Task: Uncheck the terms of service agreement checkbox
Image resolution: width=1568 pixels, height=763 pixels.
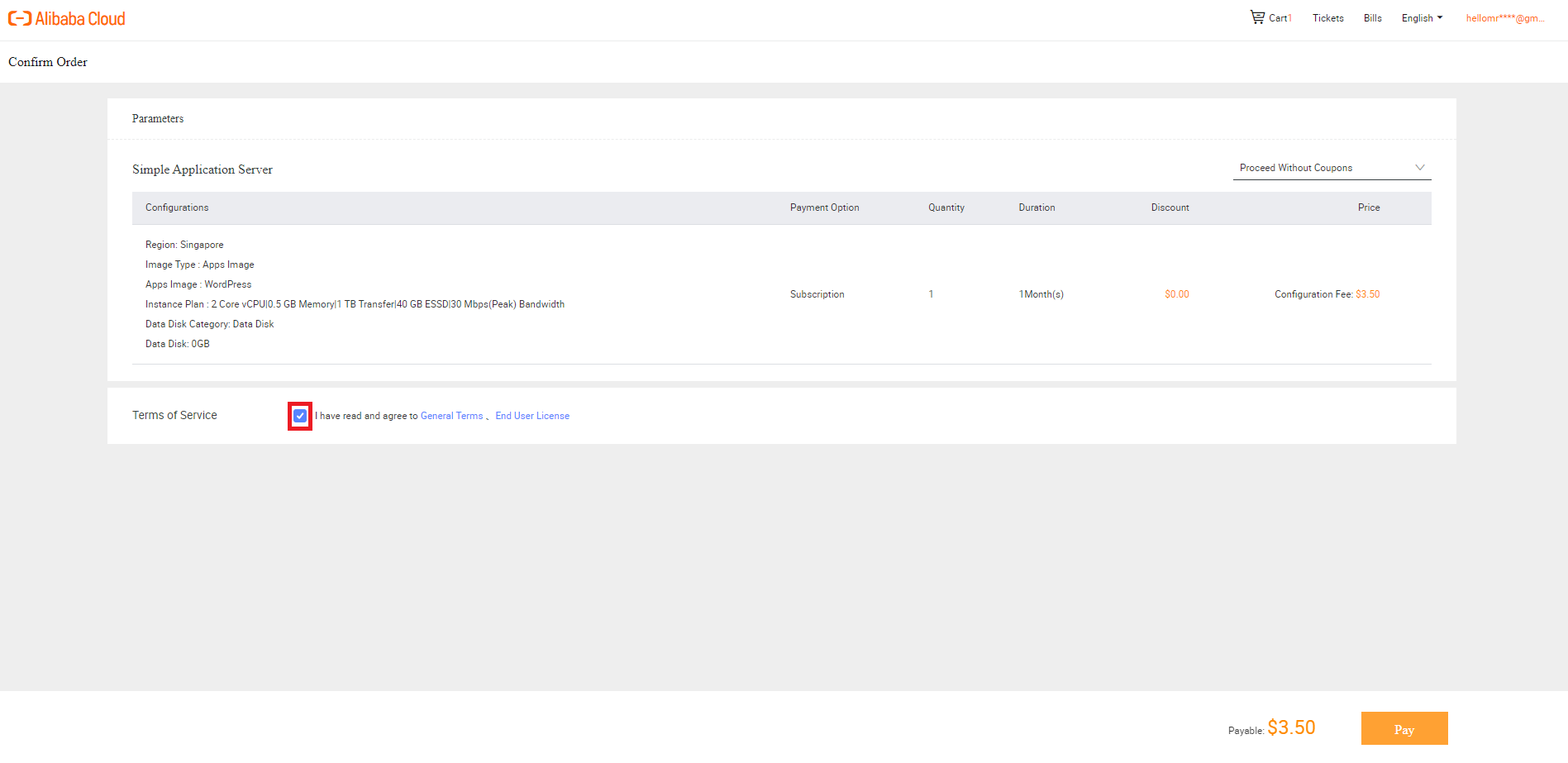Action: pyautogui.click(x=300, y=416)
